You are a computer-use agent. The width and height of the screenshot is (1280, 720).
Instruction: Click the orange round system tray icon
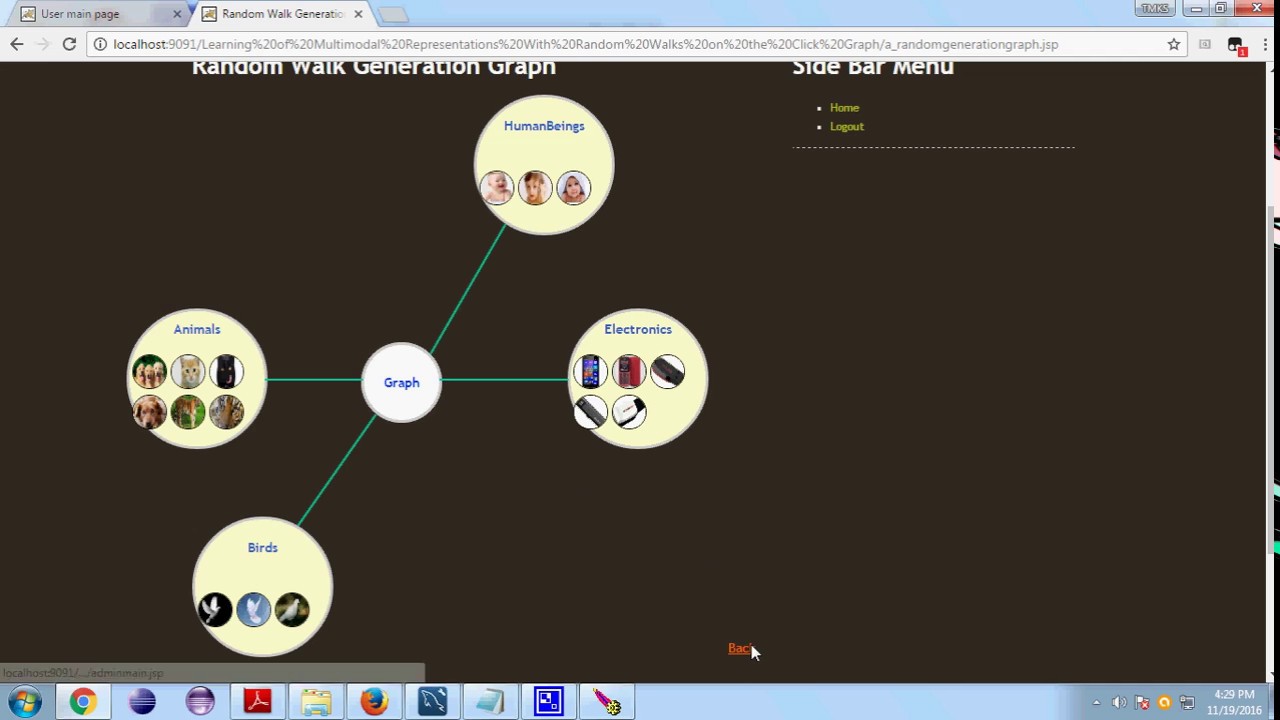pos(1164,703)
